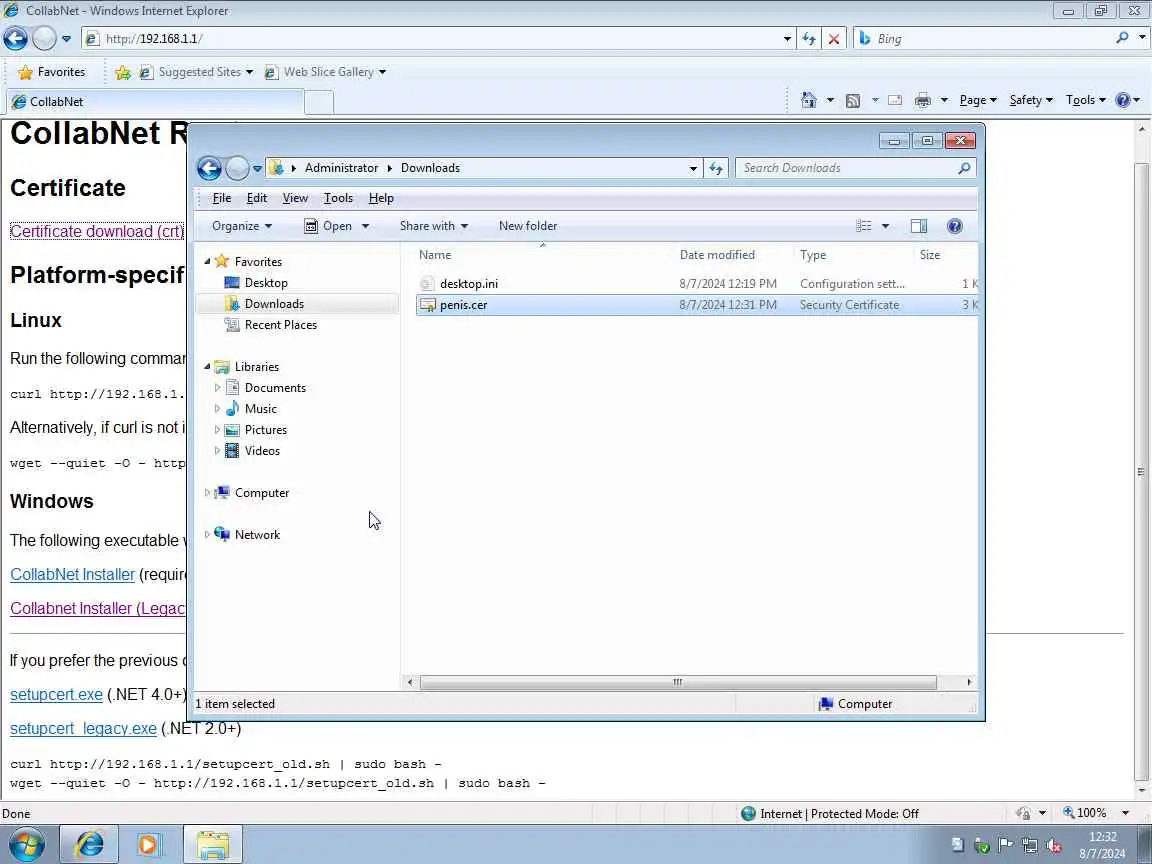1152x864 pixels.
Task: Click Refresh icon beside the IE address bar
Action: pos(809,39)
